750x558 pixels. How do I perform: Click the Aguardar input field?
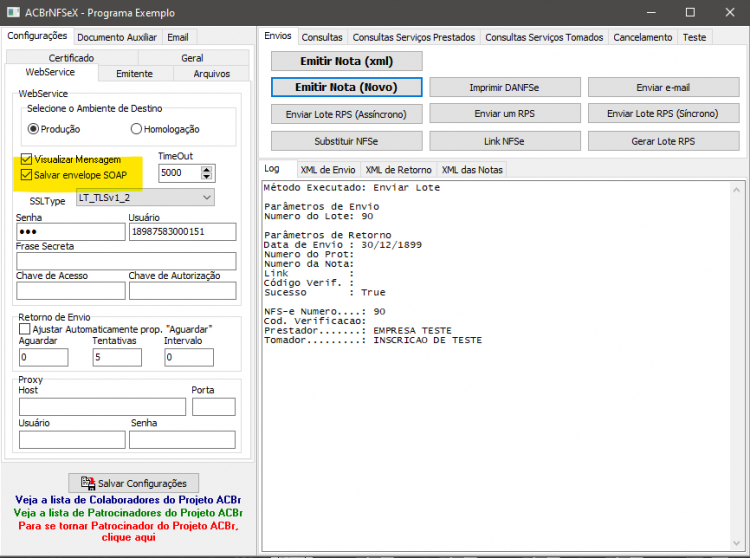[44, 357]
